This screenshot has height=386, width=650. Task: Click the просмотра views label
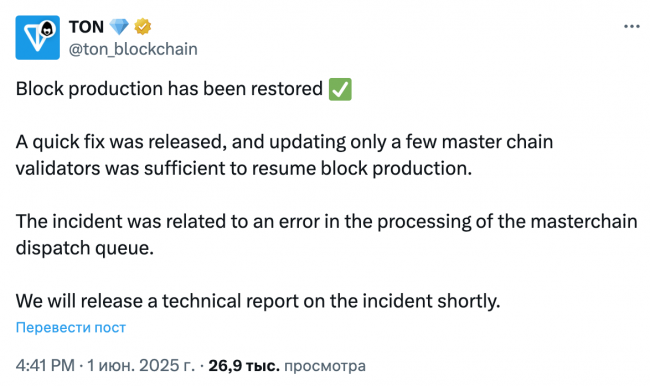click(325, 366)
